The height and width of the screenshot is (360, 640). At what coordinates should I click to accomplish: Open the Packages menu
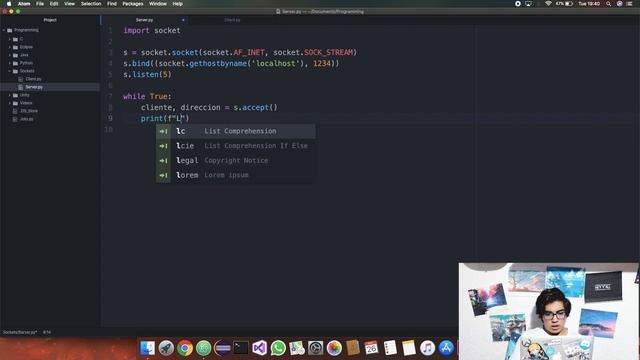pyautogui.click(x=133, y=4)
